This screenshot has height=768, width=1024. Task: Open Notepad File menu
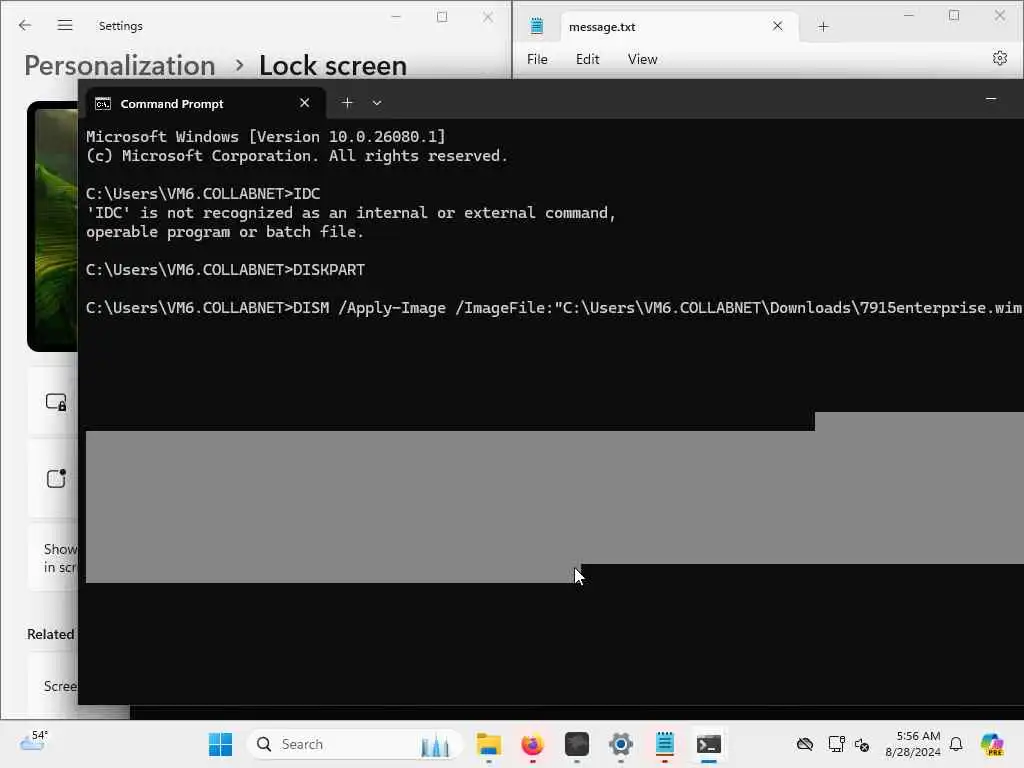537,59
